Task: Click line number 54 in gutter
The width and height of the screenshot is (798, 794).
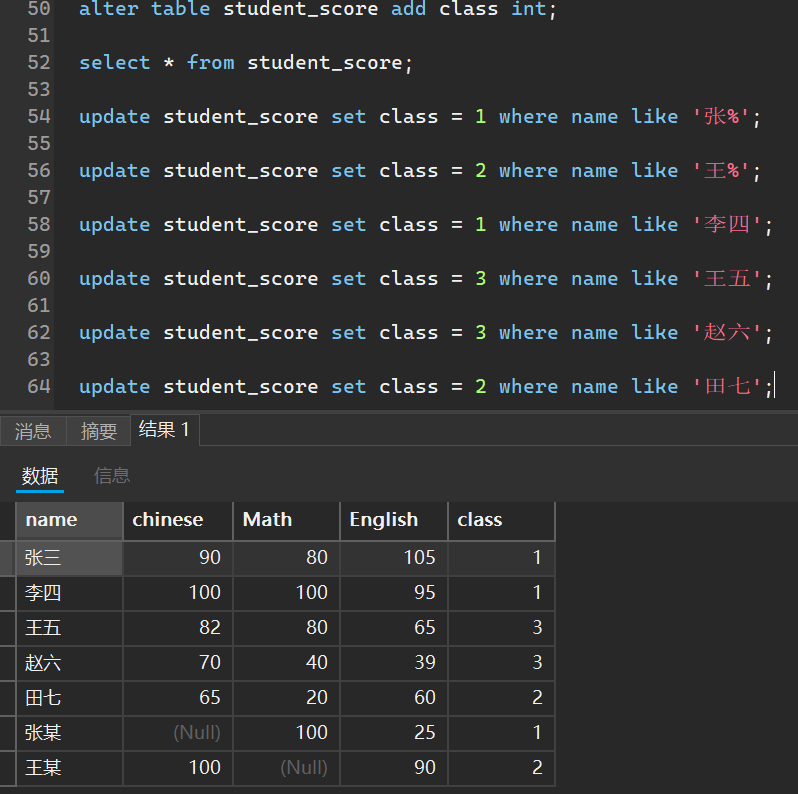Action: 39,117
